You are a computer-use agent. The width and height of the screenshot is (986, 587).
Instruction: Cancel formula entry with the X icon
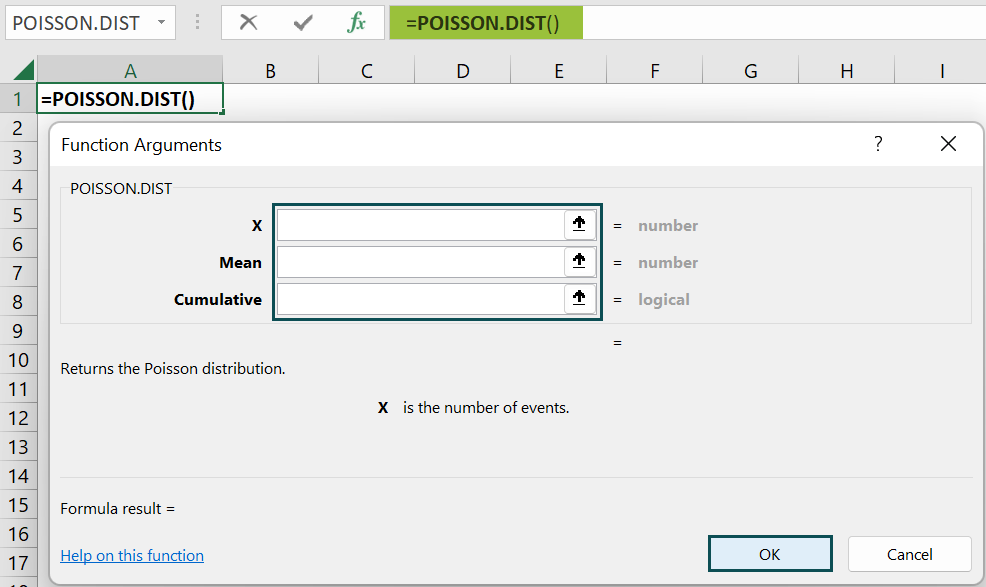(248, 23)
